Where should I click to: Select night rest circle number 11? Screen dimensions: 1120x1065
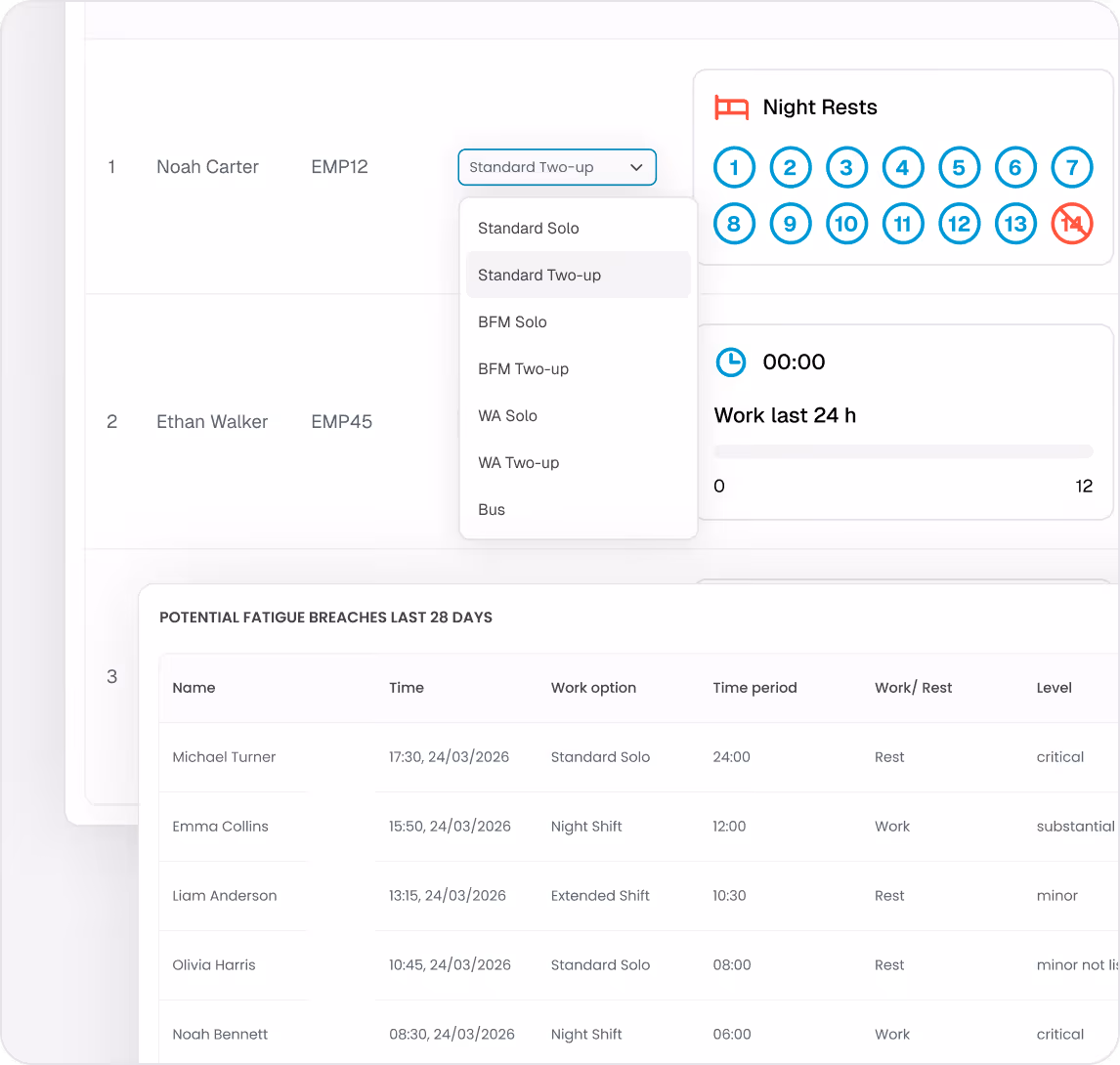click(903, 224)
